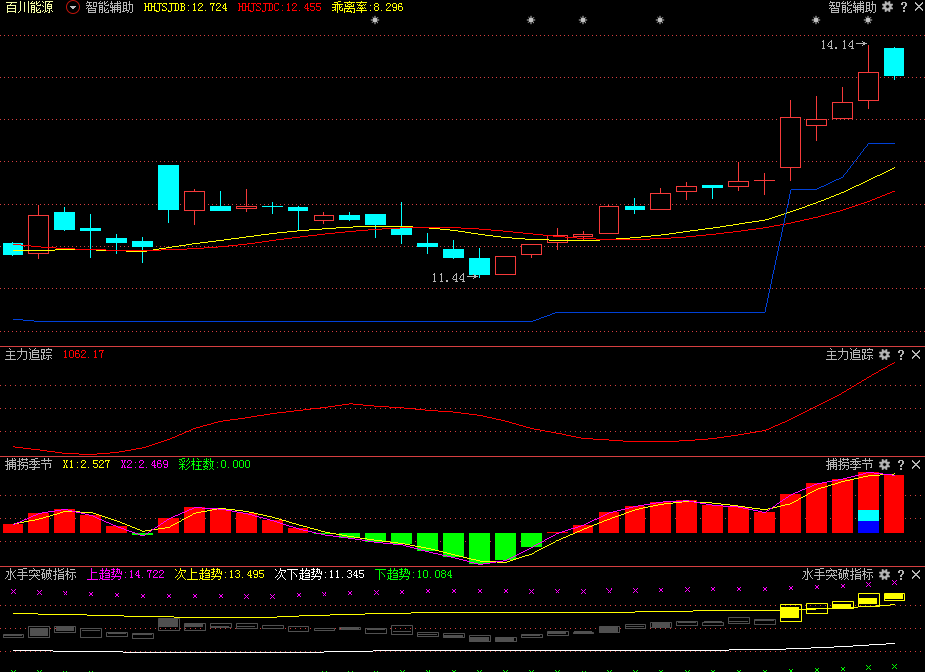This screenshot has width=925, height=672.
Task: Select the 智能辅助 label at top right
Action: 852,7
